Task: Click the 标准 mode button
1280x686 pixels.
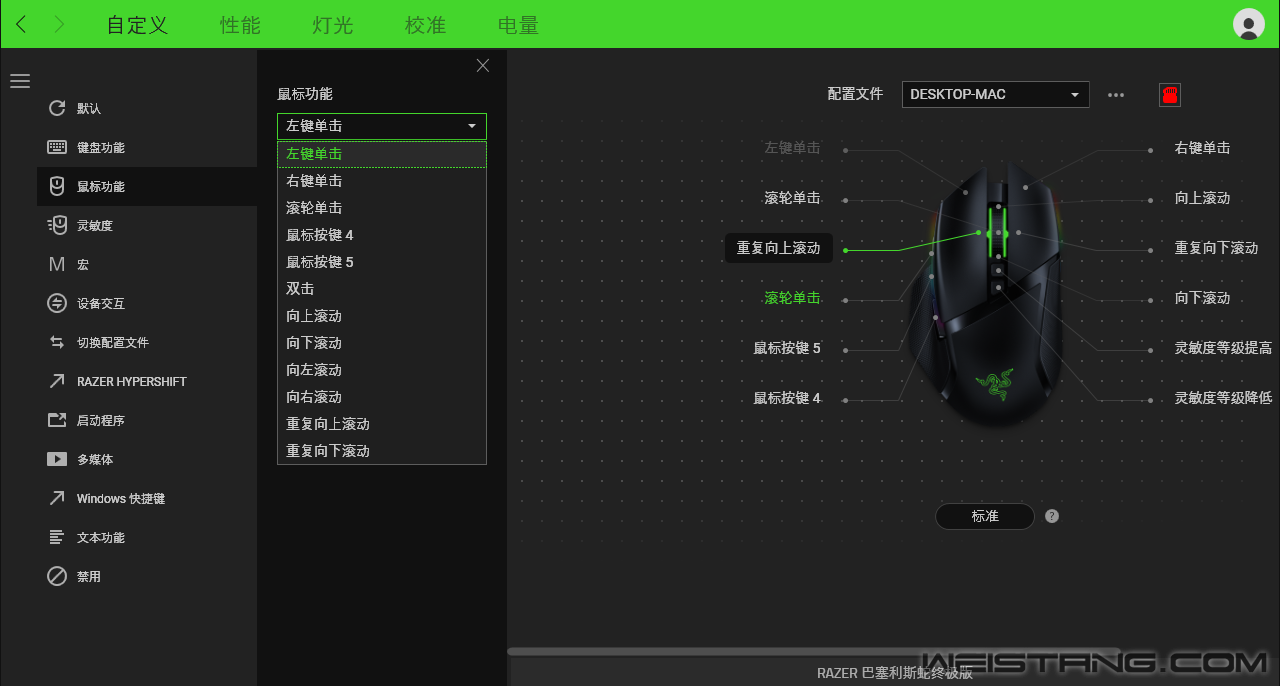Action: pyautogui.click(x=984, y=516)
